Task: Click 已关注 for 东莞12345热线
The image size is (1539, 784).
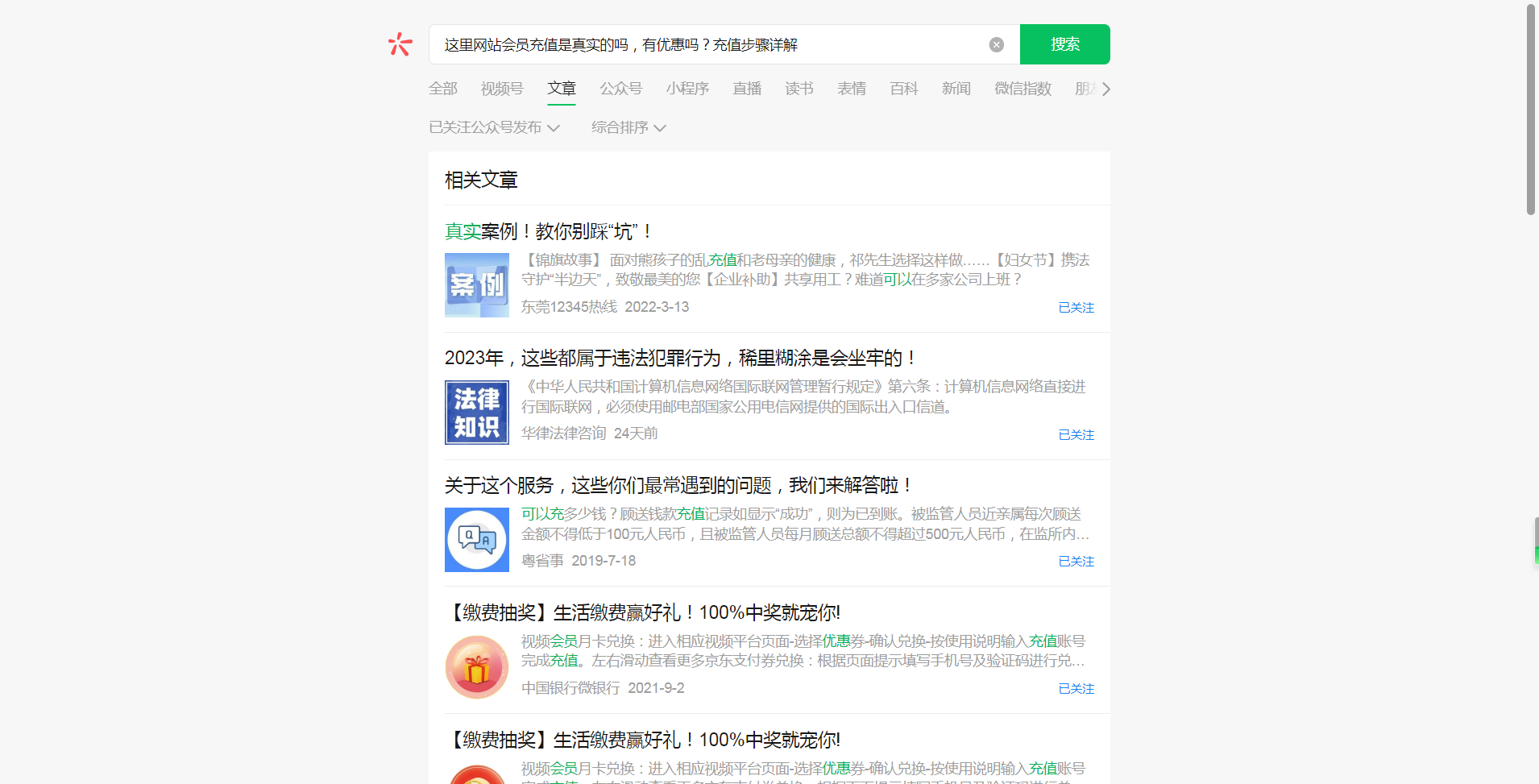Action: click(1076, 308)
